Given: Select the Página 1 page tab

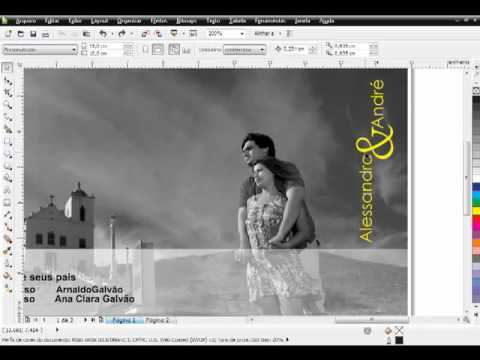Looking at the screenshot, I should click(124, 321).
